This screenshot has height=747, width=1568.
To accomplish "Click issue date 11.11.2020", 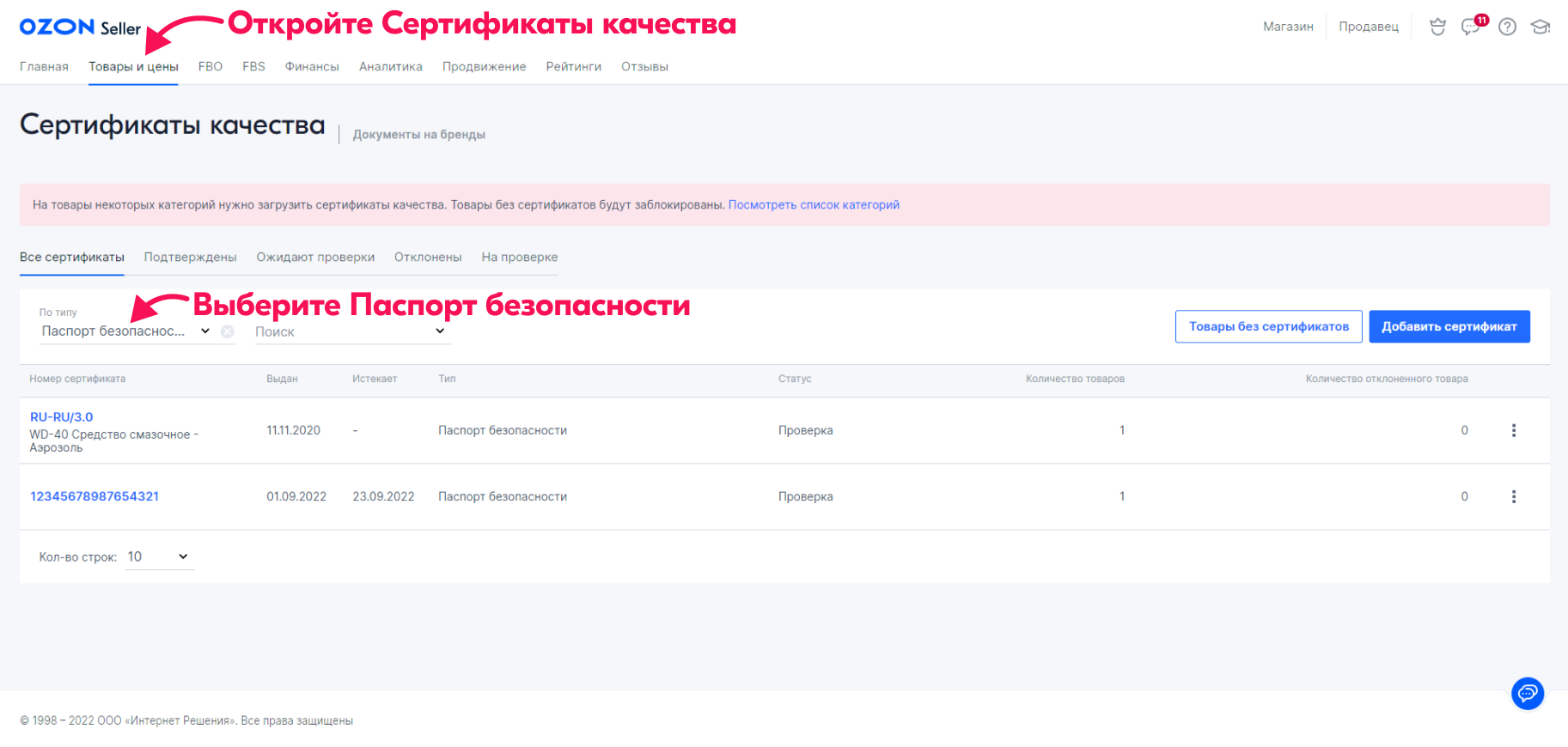I will click(x=293, y=430).
